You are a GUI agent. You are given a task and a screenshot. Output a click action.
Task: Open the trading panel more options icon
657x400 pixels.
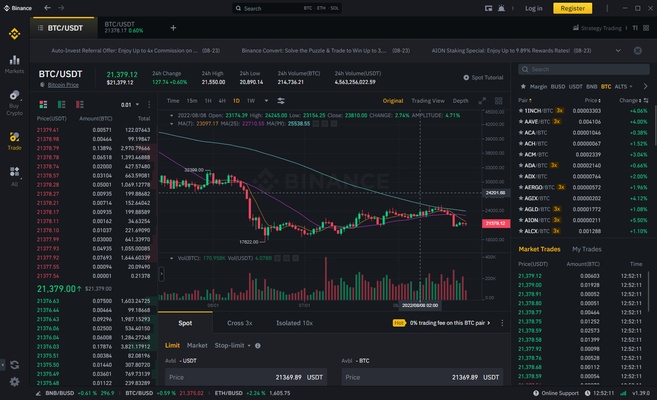click(502, 323)
